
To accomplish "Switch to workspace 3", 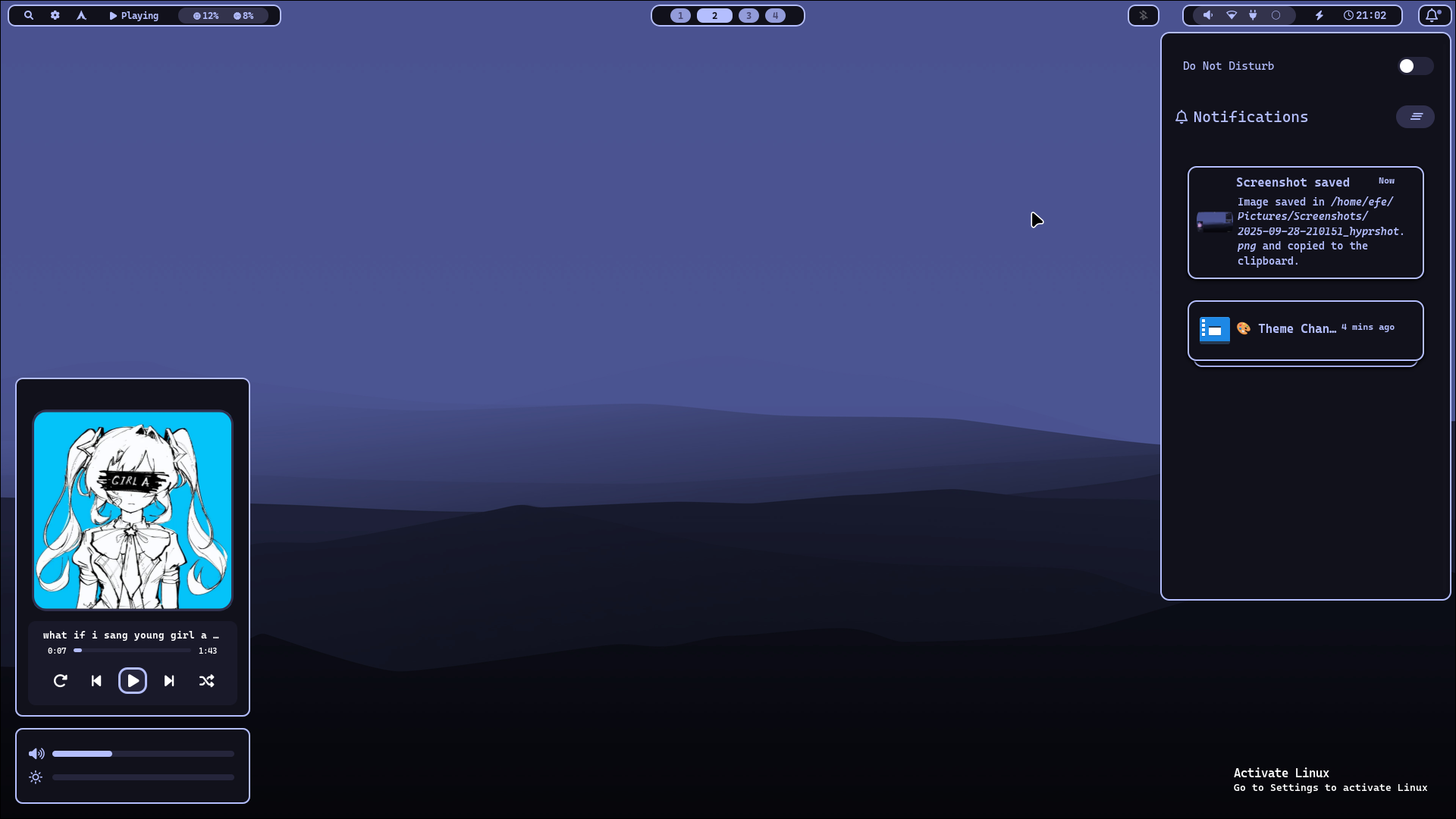I will [x=748, y=15].
